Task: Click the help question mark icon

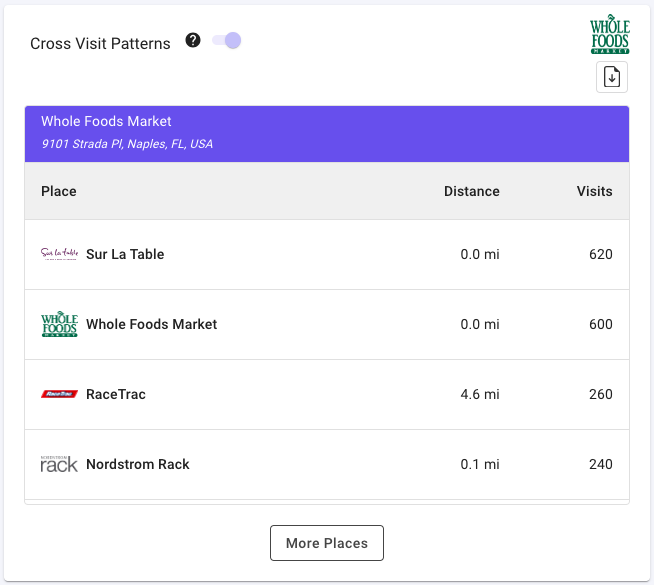Action: click(x=193, y=41)
